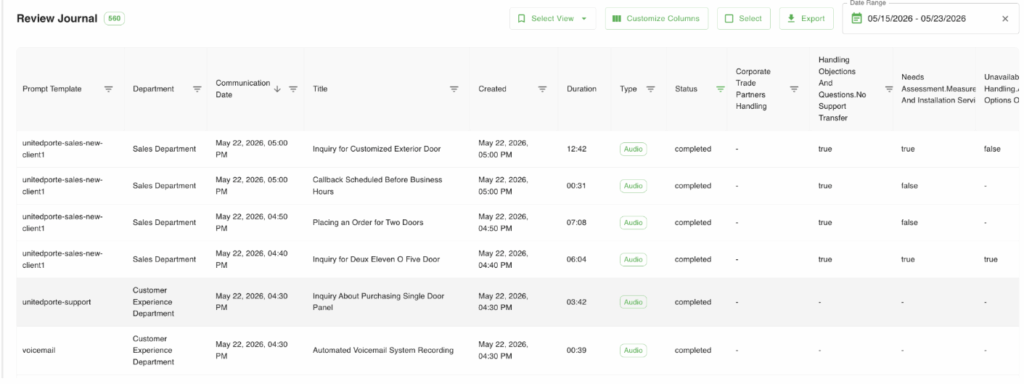
Task: Click the Title column header label
Action: pos(319,89)
